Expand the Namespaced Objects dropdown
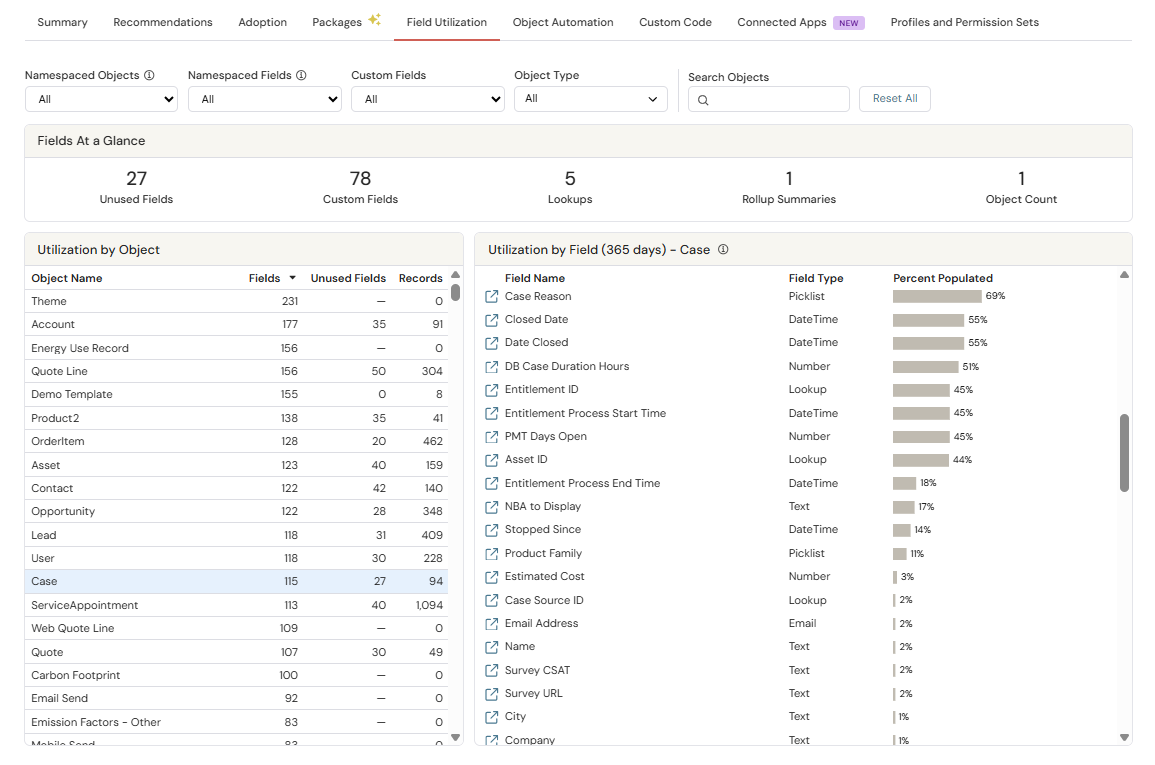Screen dimensions: 1155x765 tap(101, 99)
